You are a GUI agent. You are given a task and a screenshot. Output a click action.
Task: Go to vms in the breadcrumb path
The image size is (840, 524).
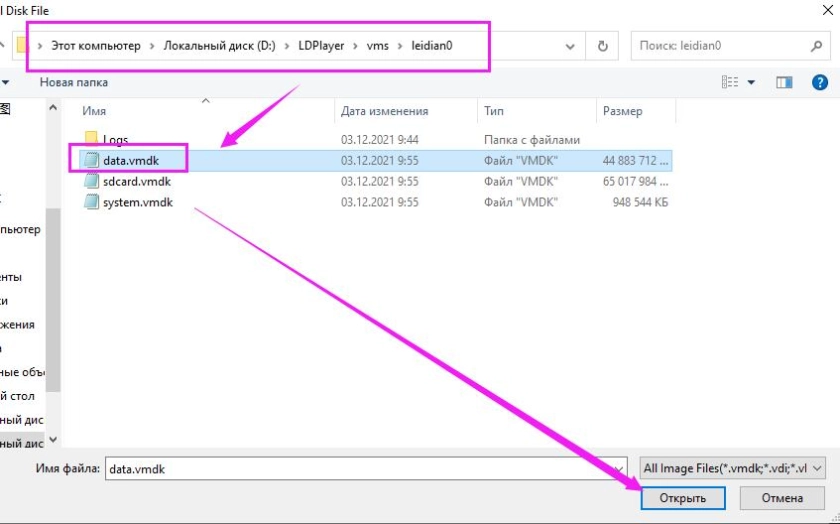pos(377,46)
